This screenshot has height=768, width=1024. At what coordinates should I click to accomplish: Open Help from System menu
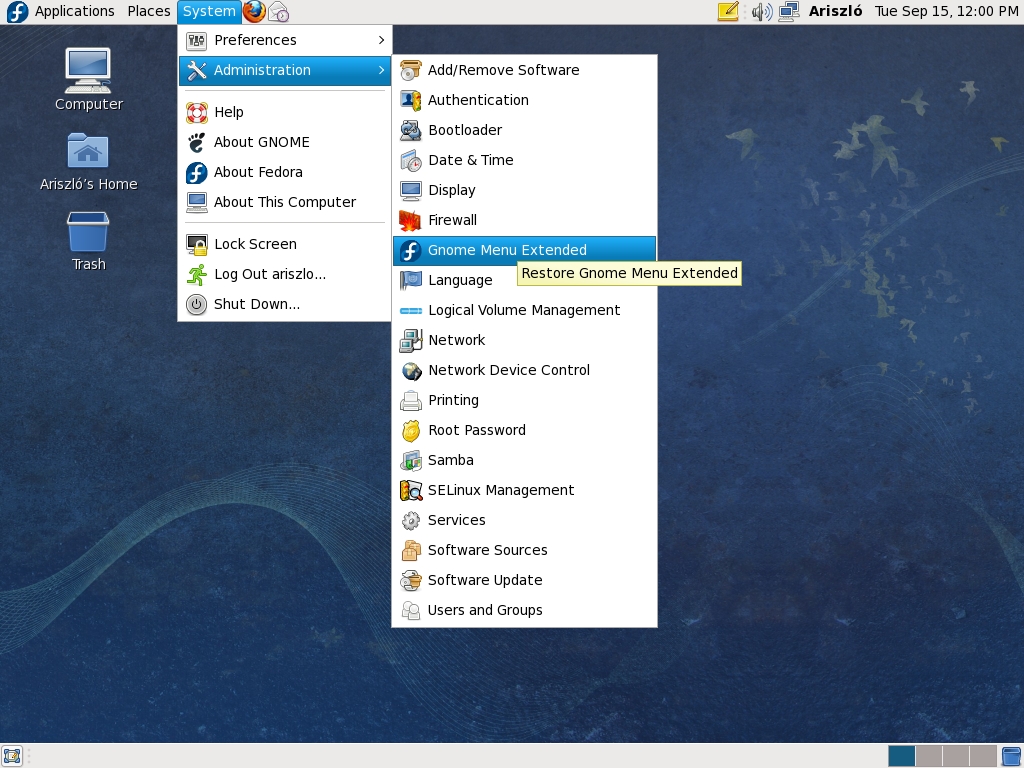tap(285, 112)
